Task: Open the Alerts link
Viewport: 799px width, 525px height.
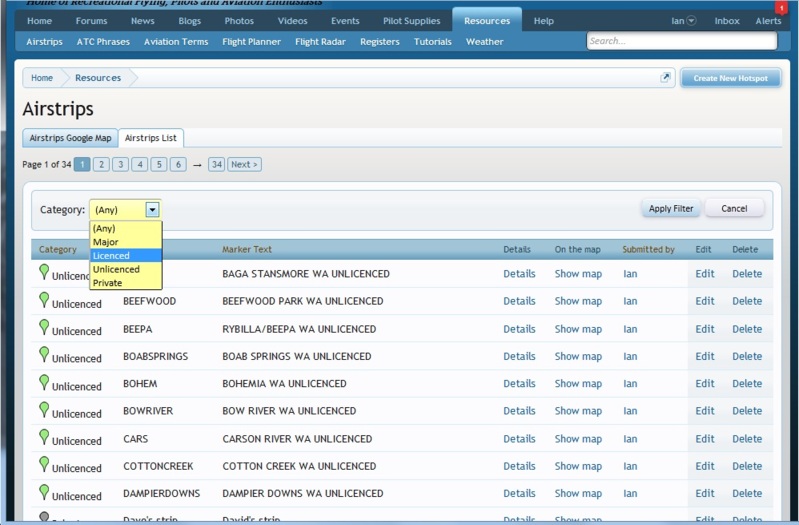Action: click(768, 21)
